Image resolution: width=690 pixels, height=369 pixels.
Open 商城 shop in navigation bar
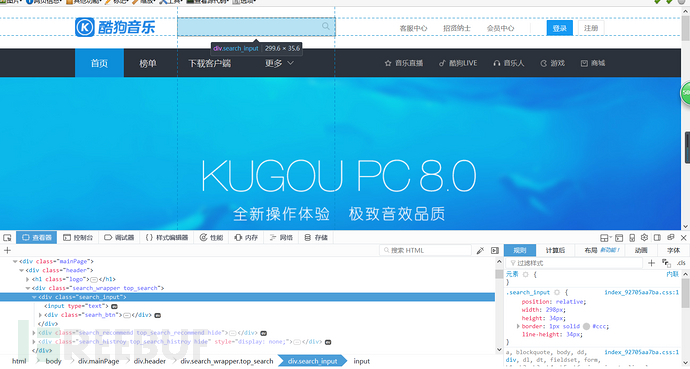[x=593, y=63]
